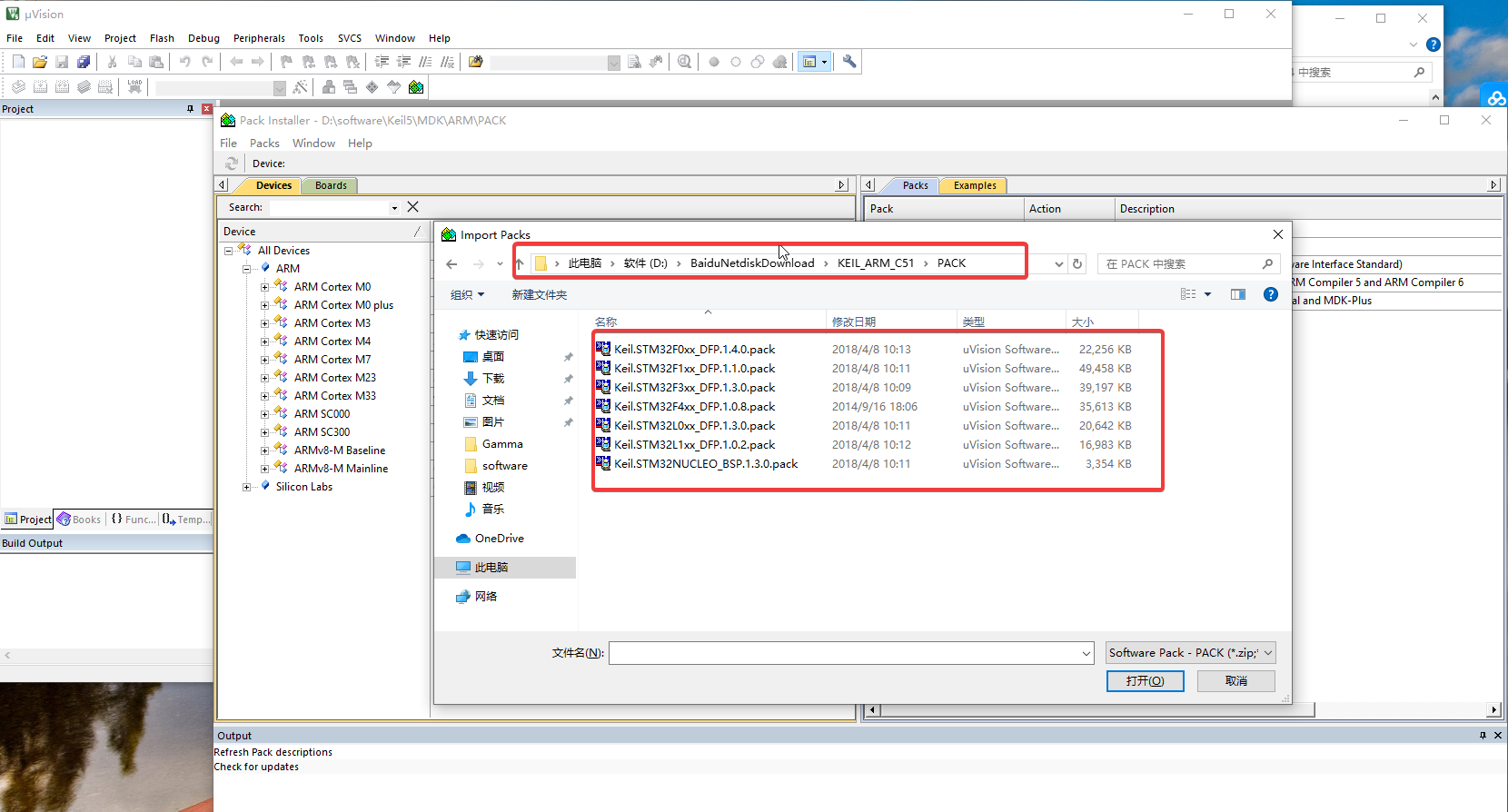This screenshot has height=812, width=1508.
Task: Click the Navigate Backwards arrow in µVision toolbar
Action: 236,62
